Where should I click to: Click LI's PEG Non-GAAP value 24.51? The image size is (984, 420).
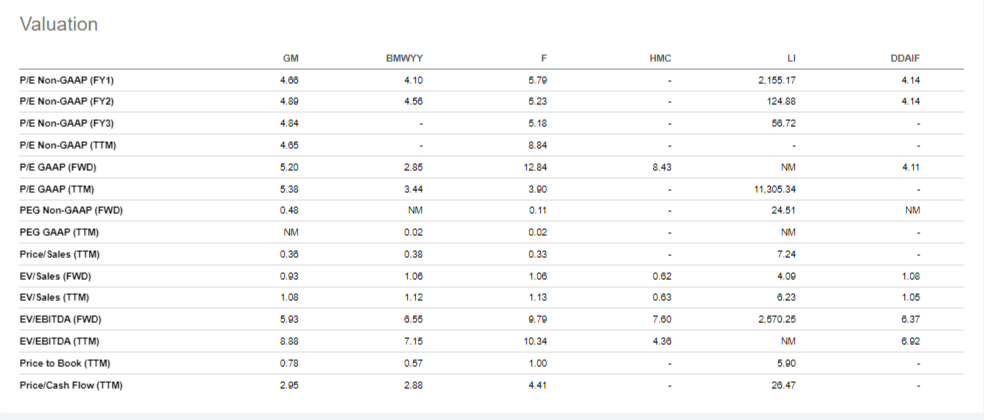click(784, 210)
